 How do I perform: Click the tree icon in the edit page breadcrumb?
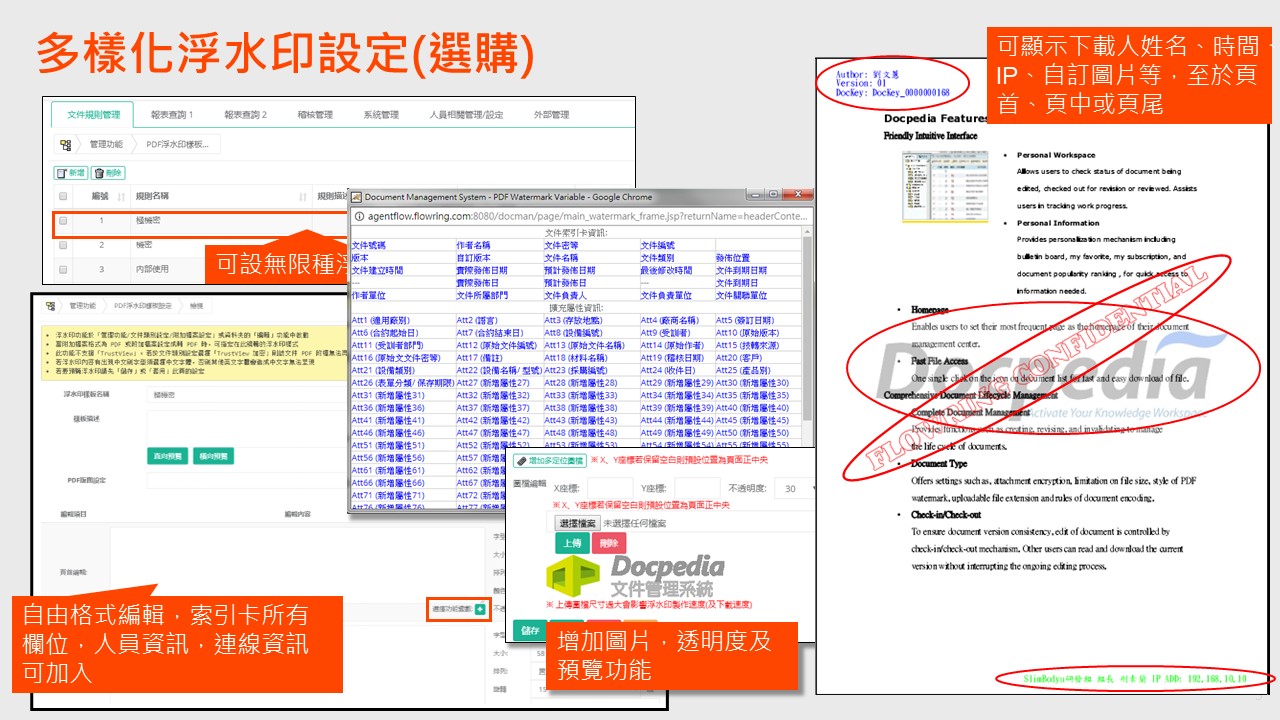click(50, 305)
